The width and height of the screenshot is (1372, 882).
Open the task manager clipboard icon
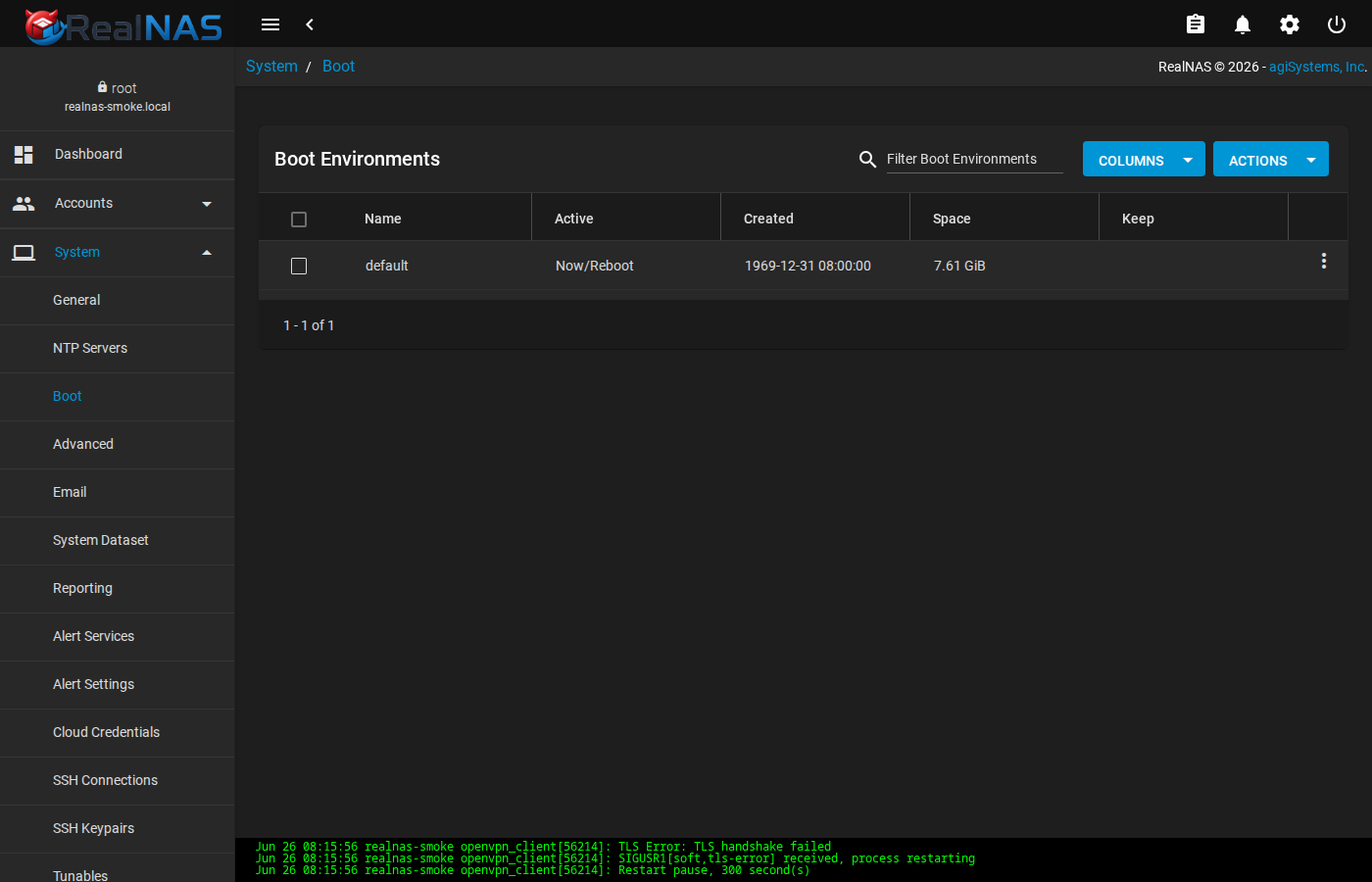(1196, 24)
